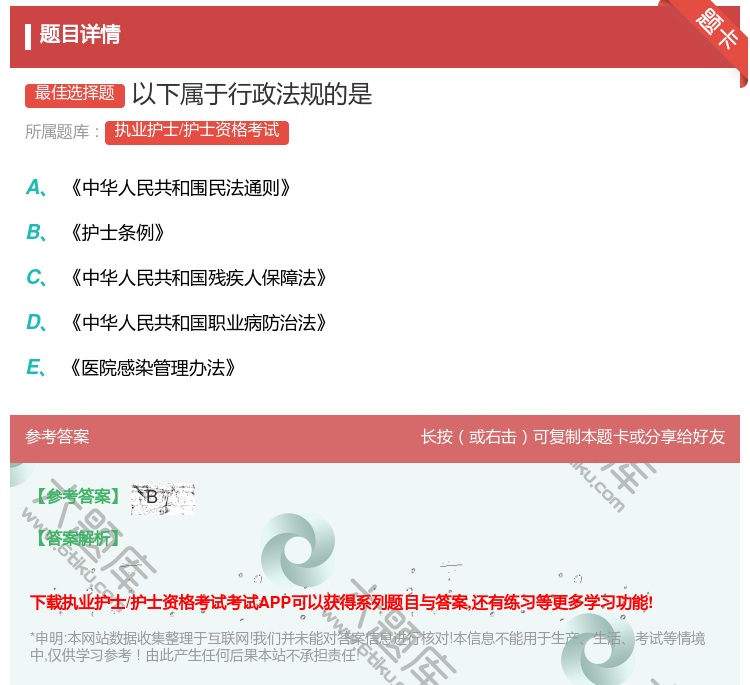Viewport: 750px width, 685px height.
Task: Select option B 《护士条例》
Action: [95, 233]
